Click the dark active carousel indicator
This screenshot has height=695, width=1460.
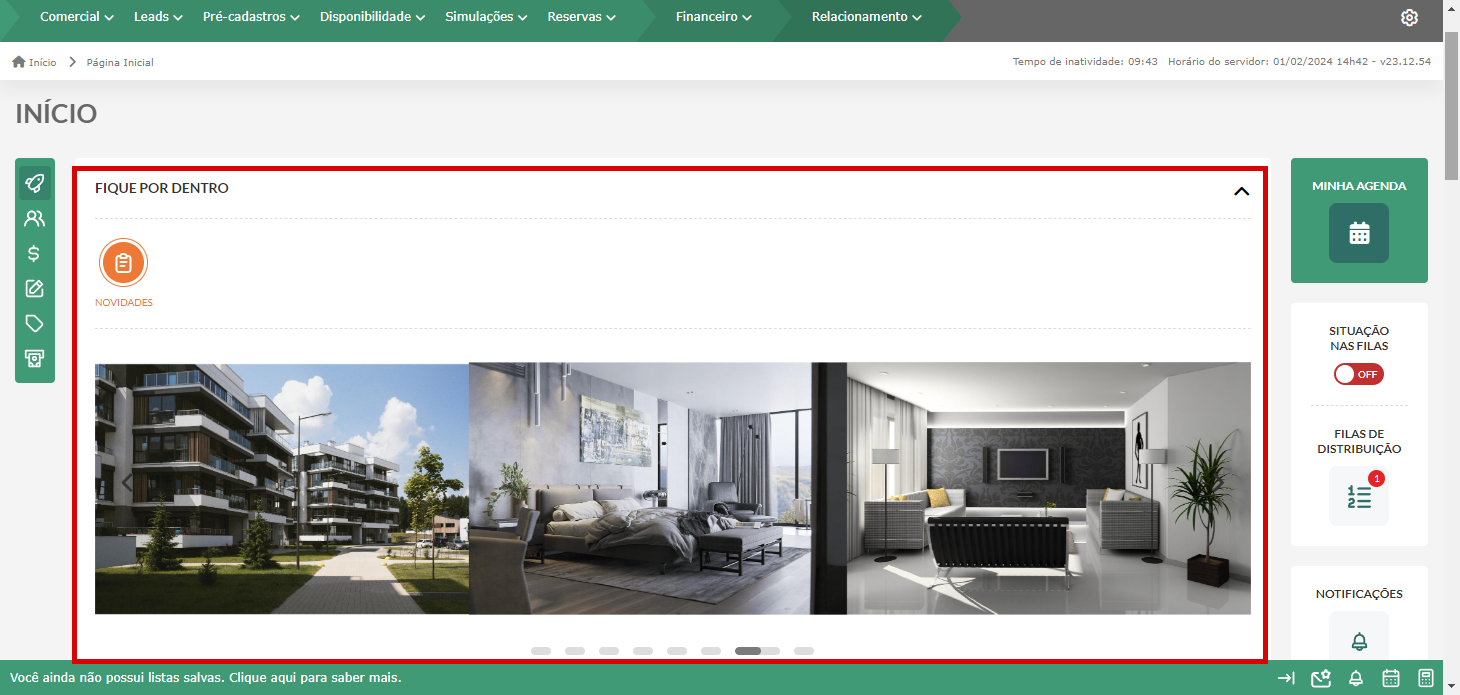point(748,651)
